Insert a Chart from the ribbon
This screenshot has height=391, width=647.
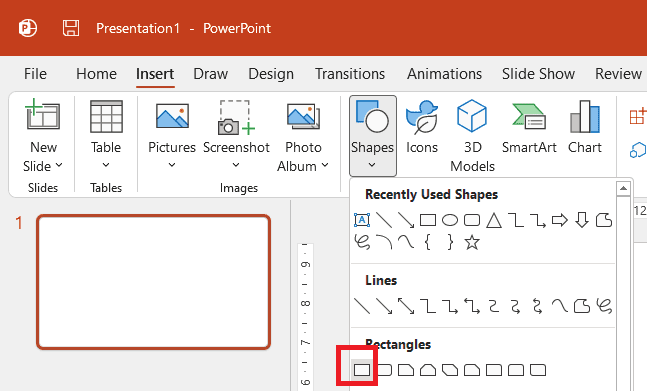pos(585,128)
